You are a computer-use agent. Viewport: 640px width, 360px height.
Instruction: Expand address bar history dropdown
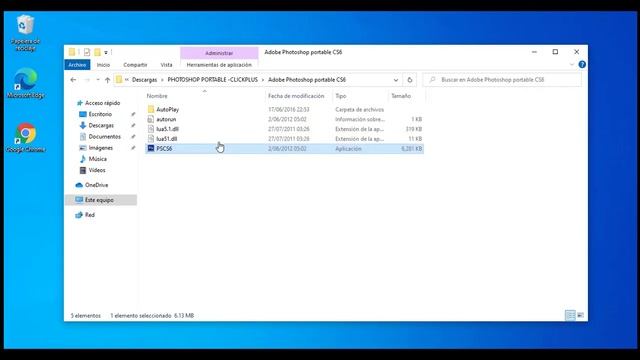tap(396, 80)
